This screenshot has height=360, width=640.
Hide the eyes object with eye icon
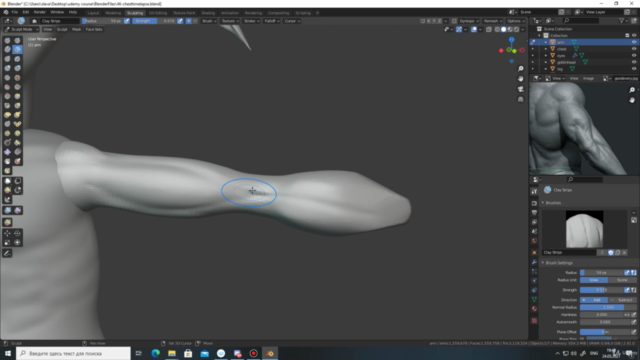click(634, 55)
